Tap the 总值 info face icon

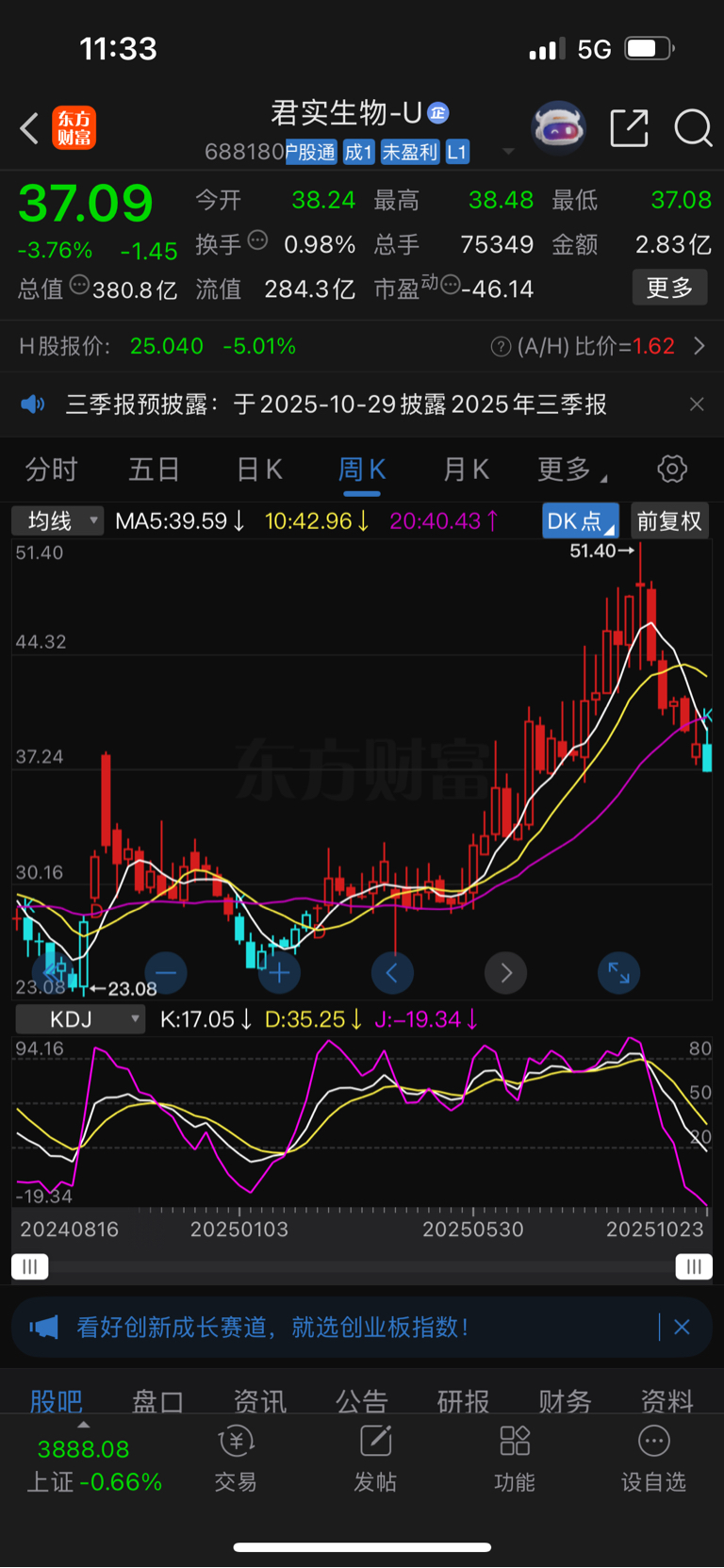click(79, 284)
